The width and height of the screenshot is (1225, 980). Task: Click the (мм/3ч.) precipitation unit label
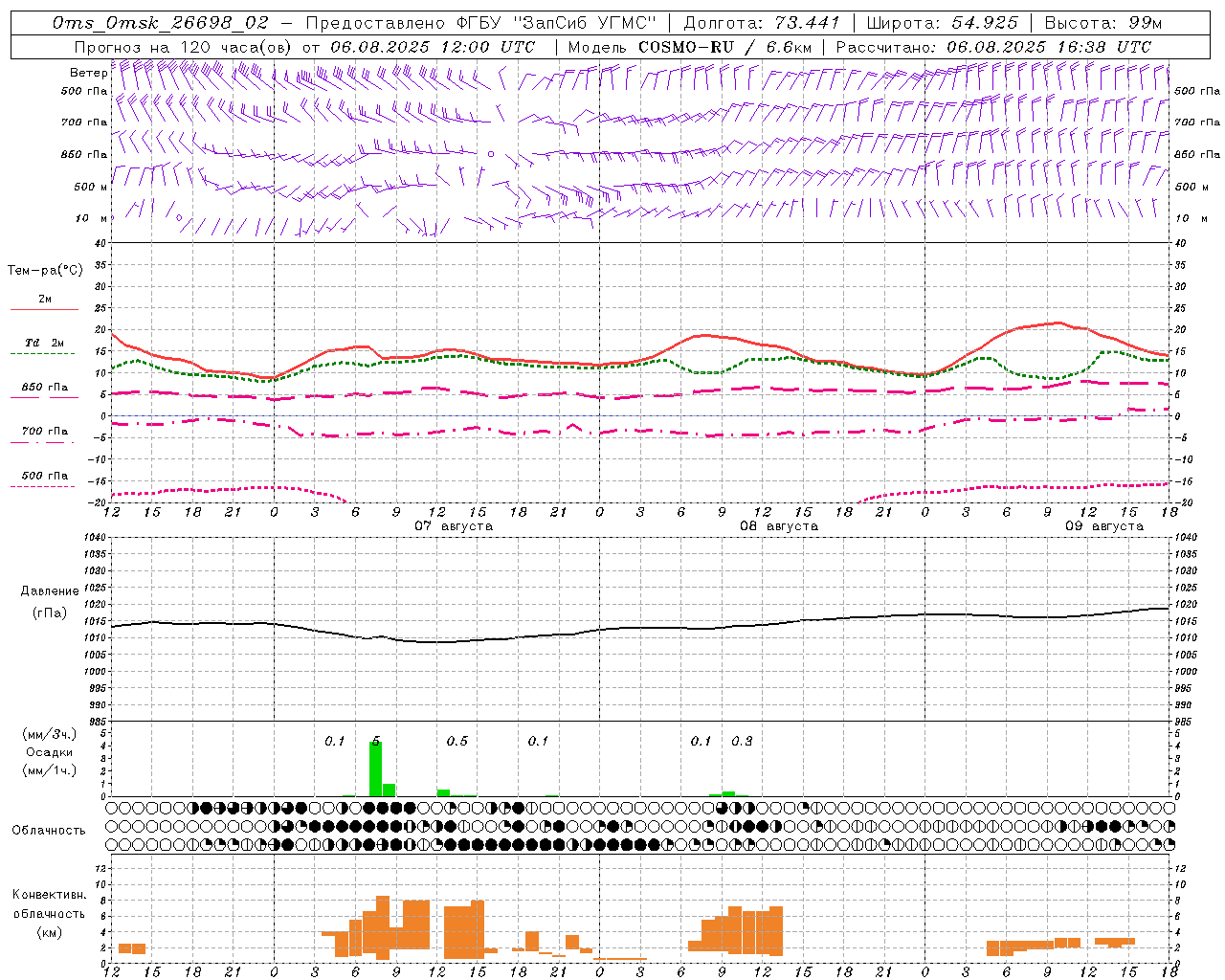(x=50, y=734)
